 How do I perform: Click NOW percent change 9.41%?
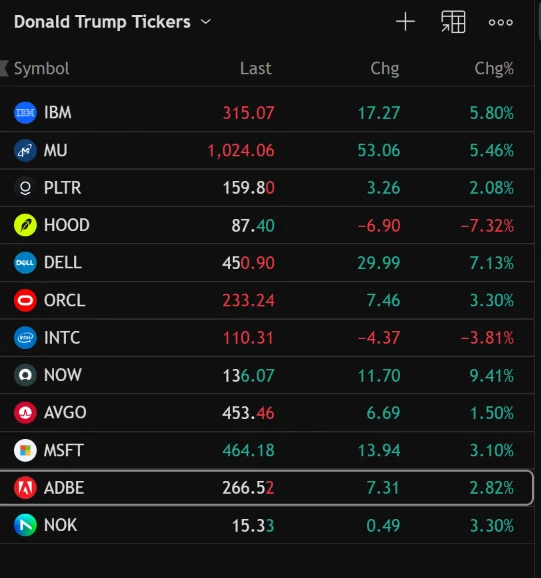click(x=492, y=376)
